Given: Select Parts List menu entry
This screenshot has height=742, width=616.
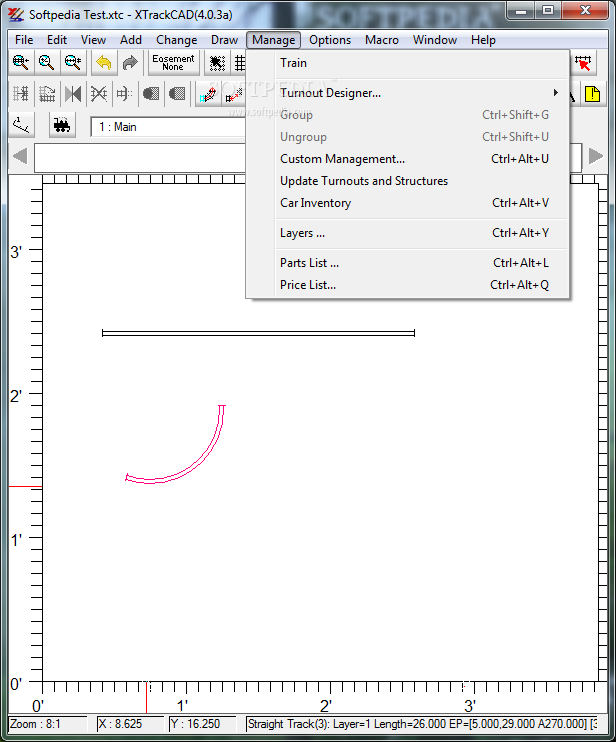Looking at the screenshot, I should pyautogui.click(x=407, y=263).
